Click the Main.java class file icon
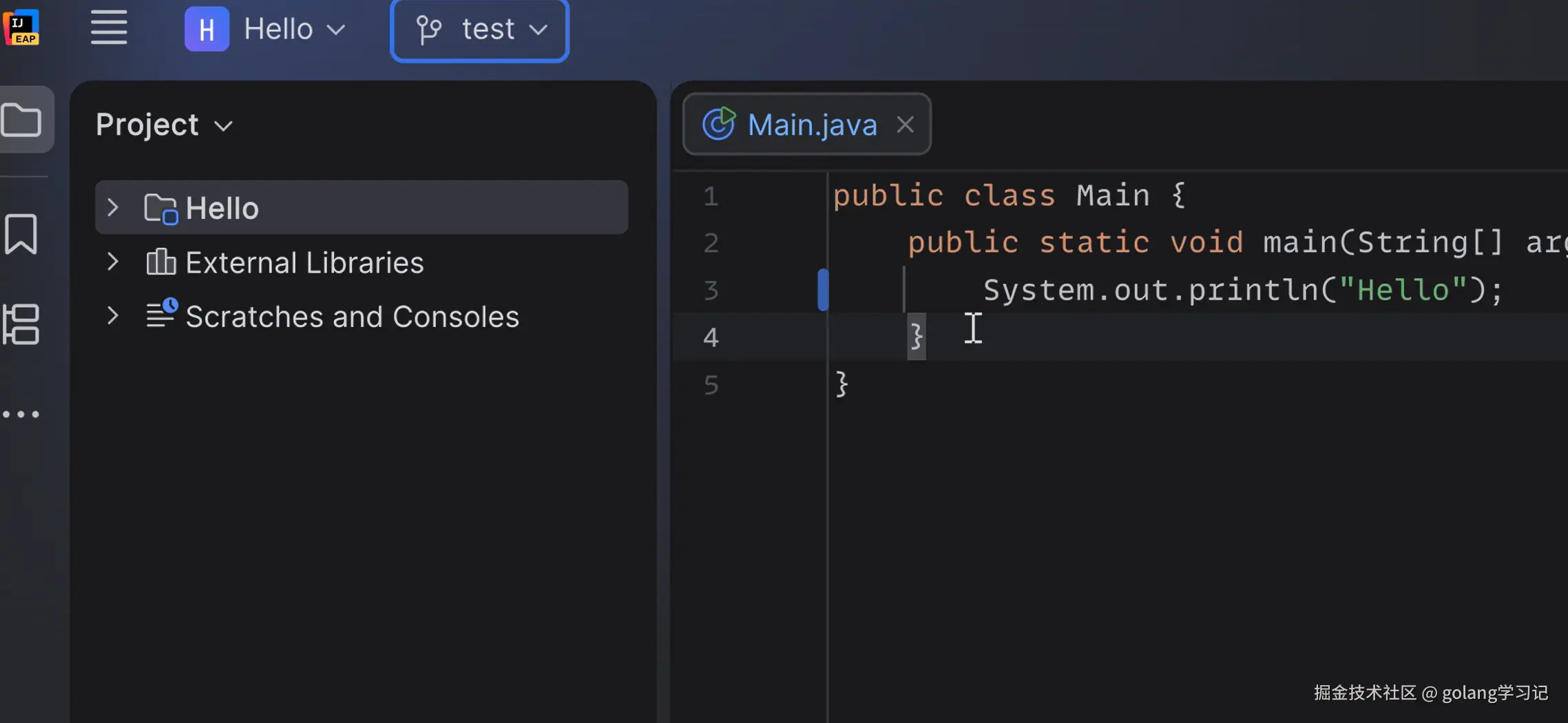 [719, 124]
